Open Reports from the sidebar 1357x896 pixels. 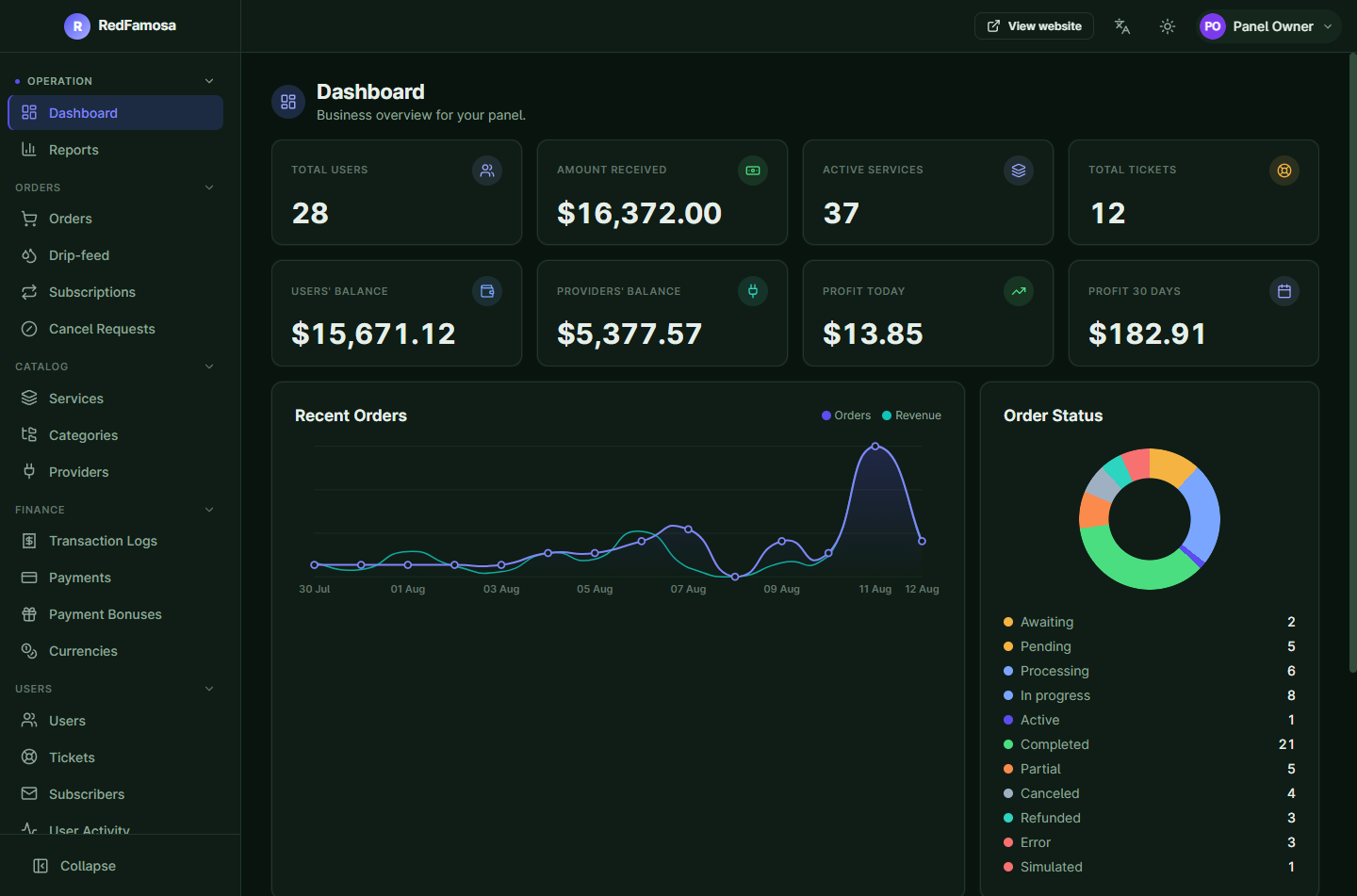tap(115, 150)
